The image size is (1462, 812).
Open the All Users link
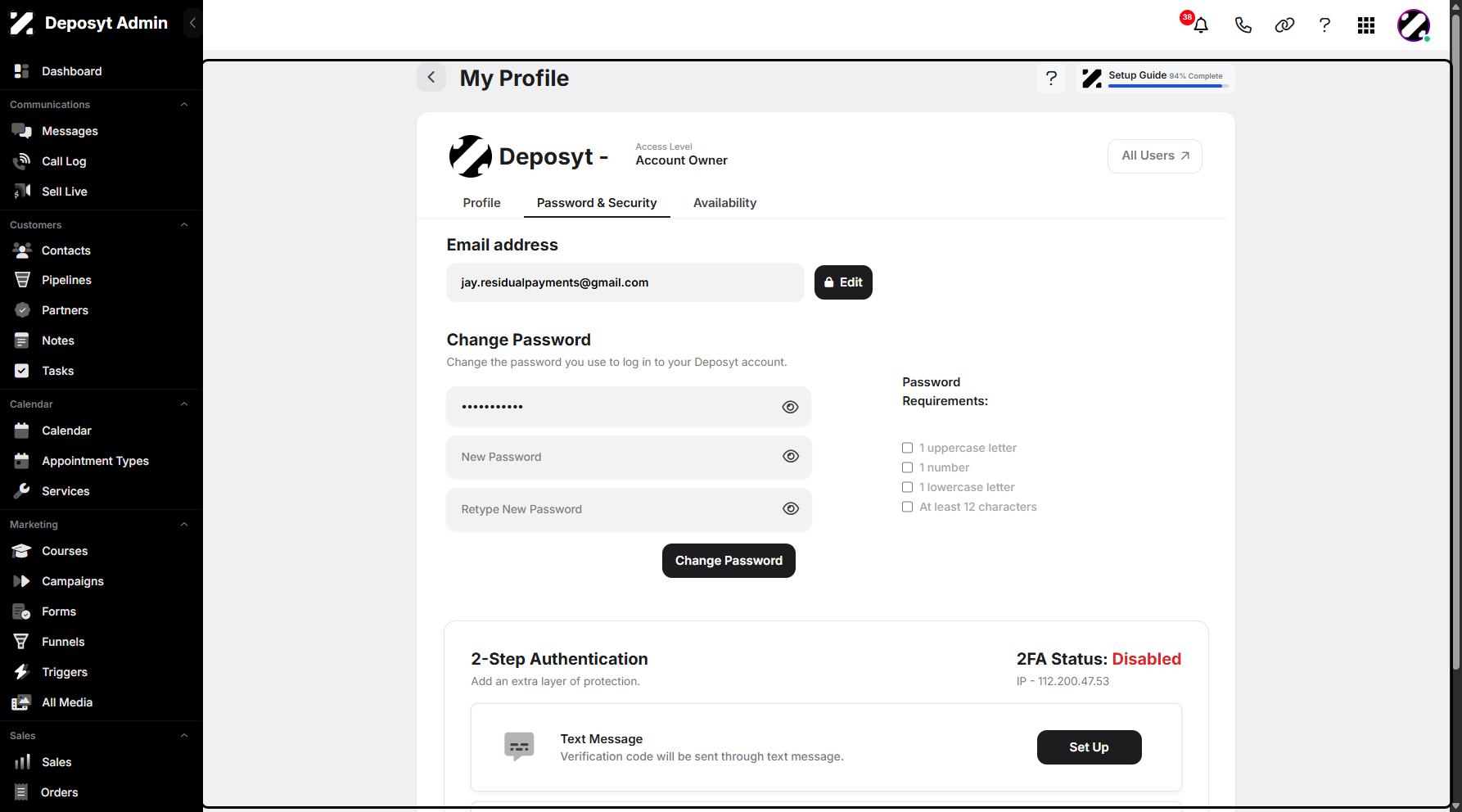1154,156
